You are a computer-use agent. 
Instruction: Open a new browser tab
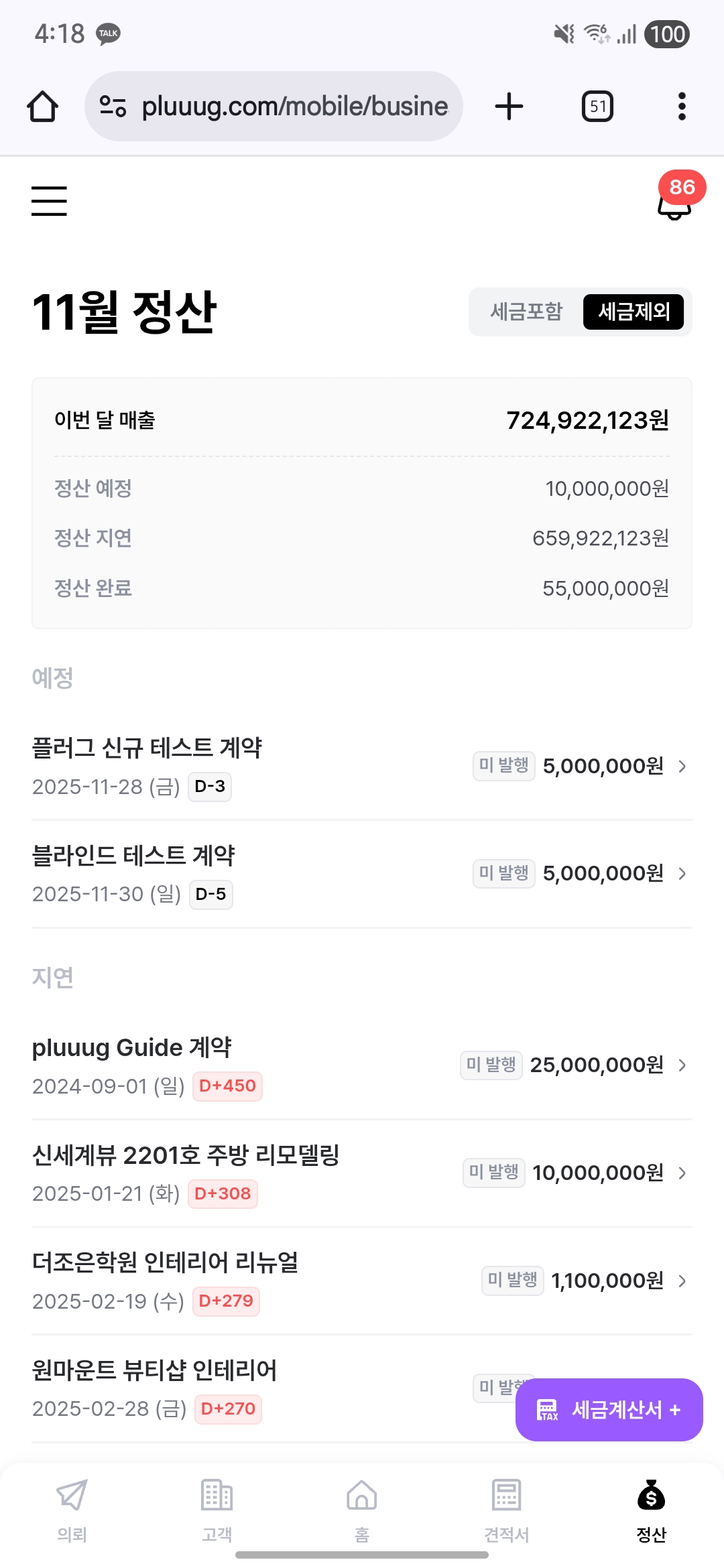pyautogui.click(x=509, y=107)
